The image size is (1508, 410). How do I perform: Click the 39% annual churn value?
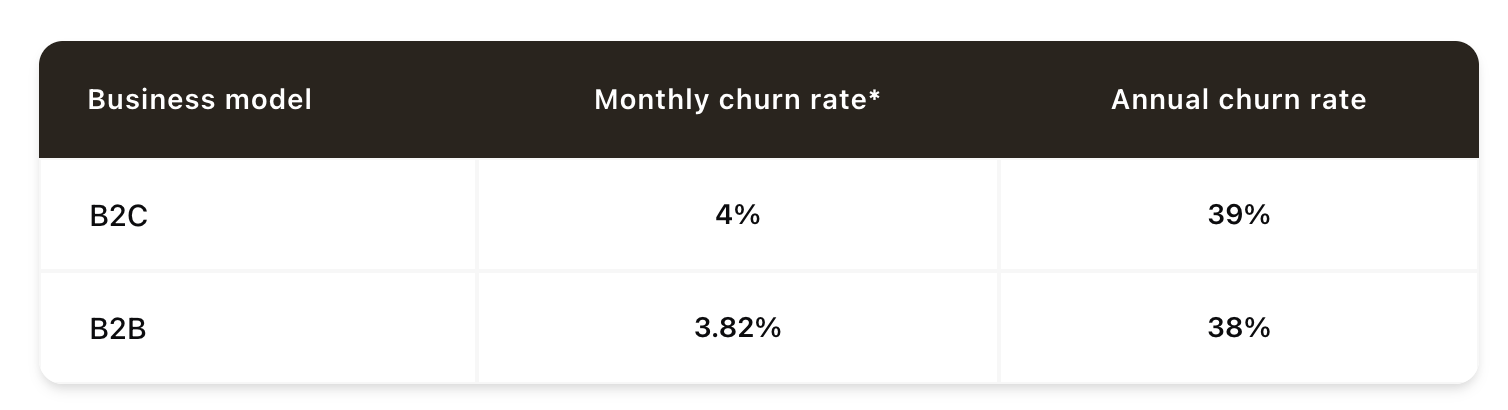point(1238,215)
